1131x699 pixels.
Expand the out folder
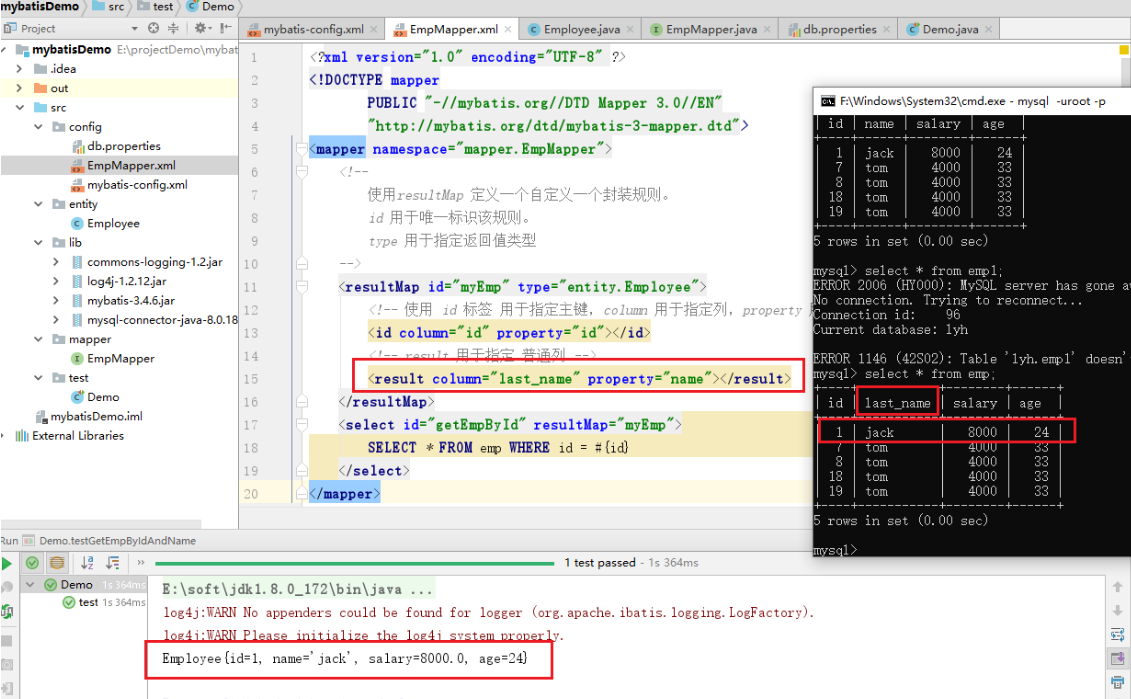click(19, 88)
